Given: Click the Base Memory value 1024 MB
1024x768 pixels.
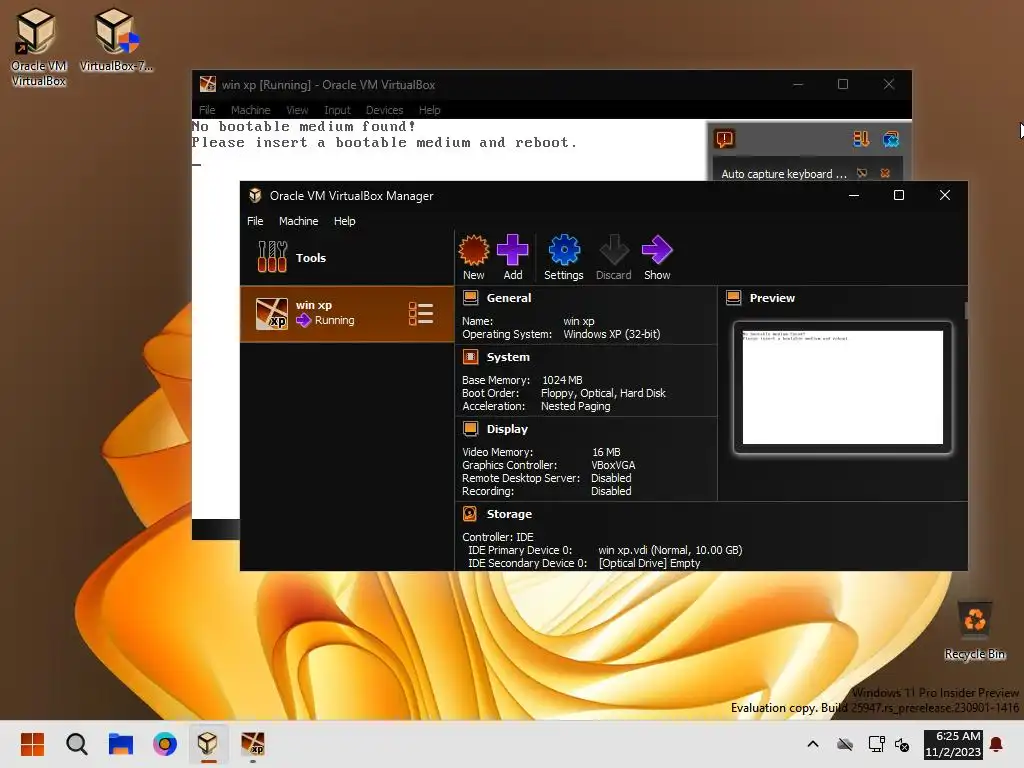Looking at the screenshot, I should 562,380.
